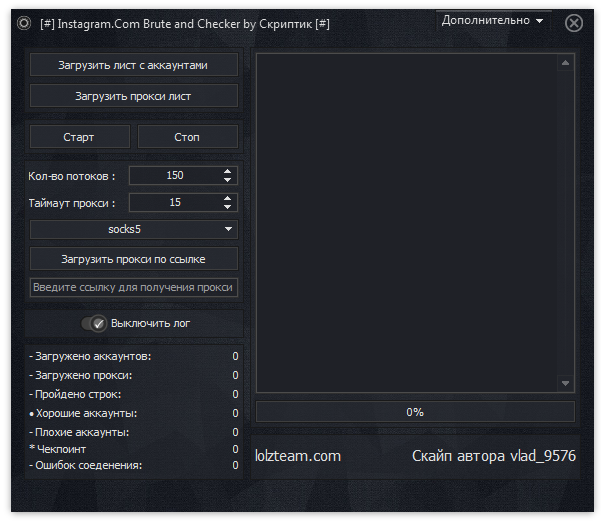Close the Brute and Checker window
This screenshot has height=526, width=601.
pos(574,23)
